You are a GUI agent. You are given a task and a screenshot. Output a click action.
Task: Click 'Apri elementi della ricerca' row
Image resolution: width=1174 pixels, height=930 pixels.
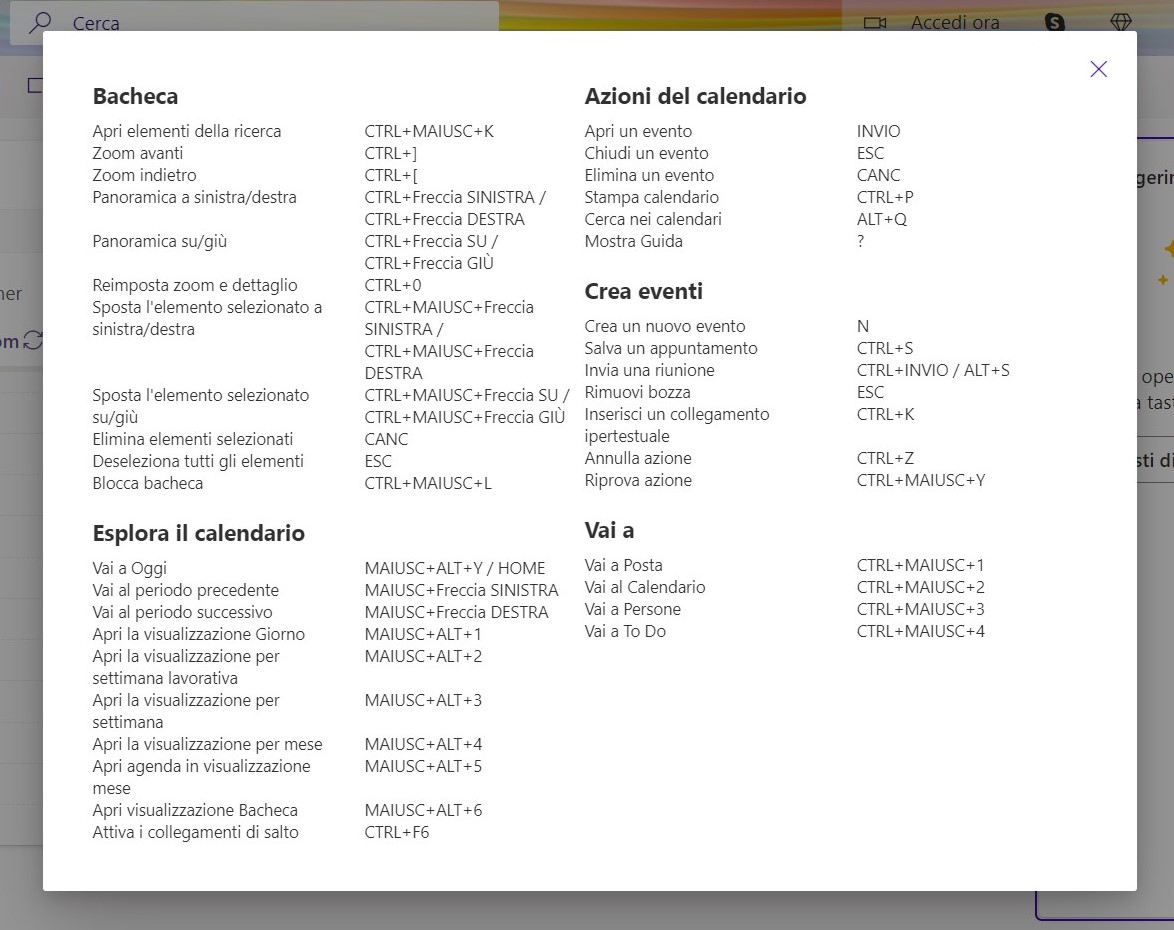(294, 131)
